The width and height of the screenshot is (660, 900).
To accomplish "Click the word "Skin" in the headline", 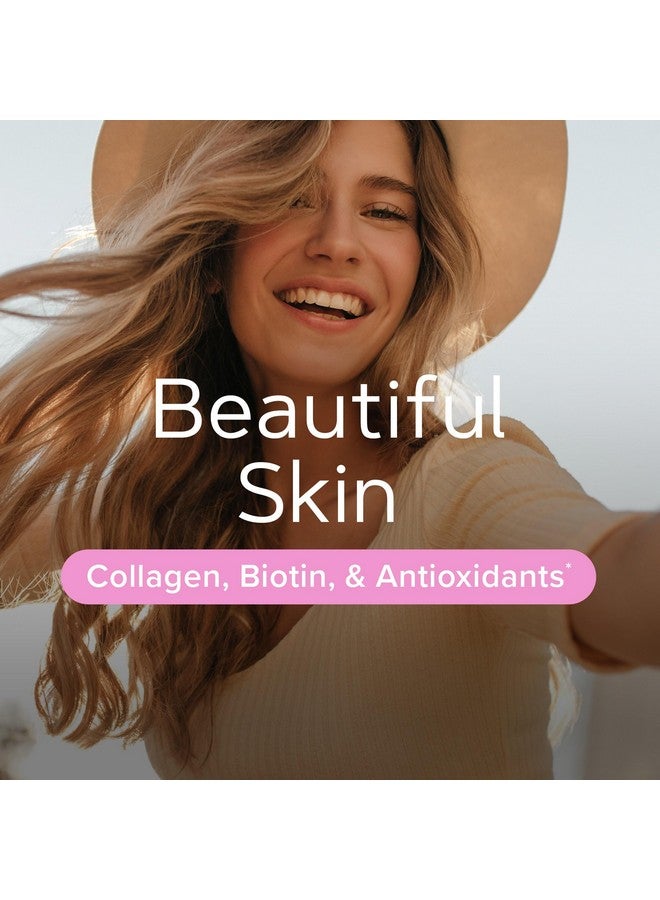I will click(317, 492).
